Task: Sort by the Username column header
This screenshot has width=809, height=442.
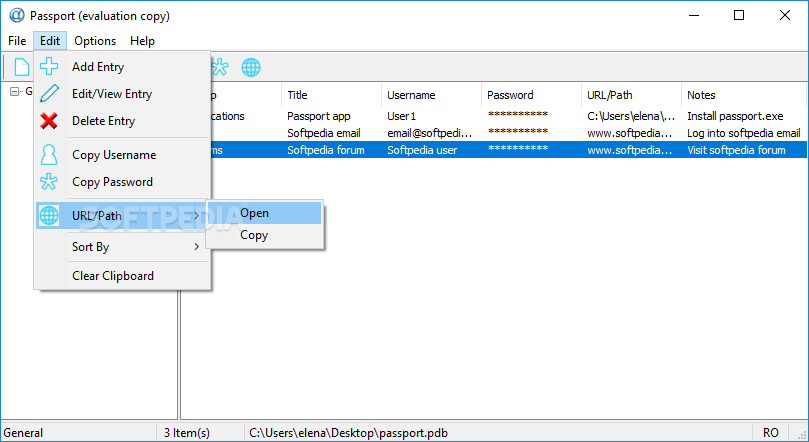Action: (x=431, y=95)
